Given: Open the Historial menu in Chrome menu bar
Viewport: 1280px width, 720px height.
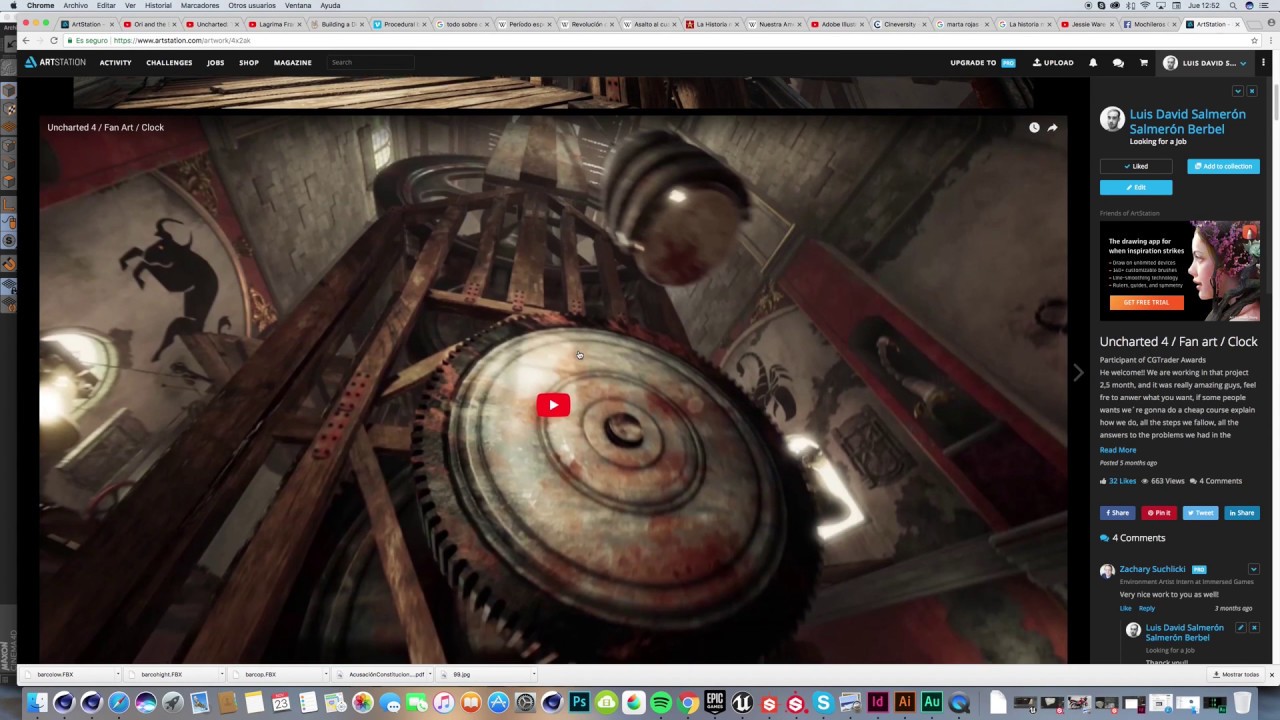Looking at the screenshot, I should click(158, 6).
